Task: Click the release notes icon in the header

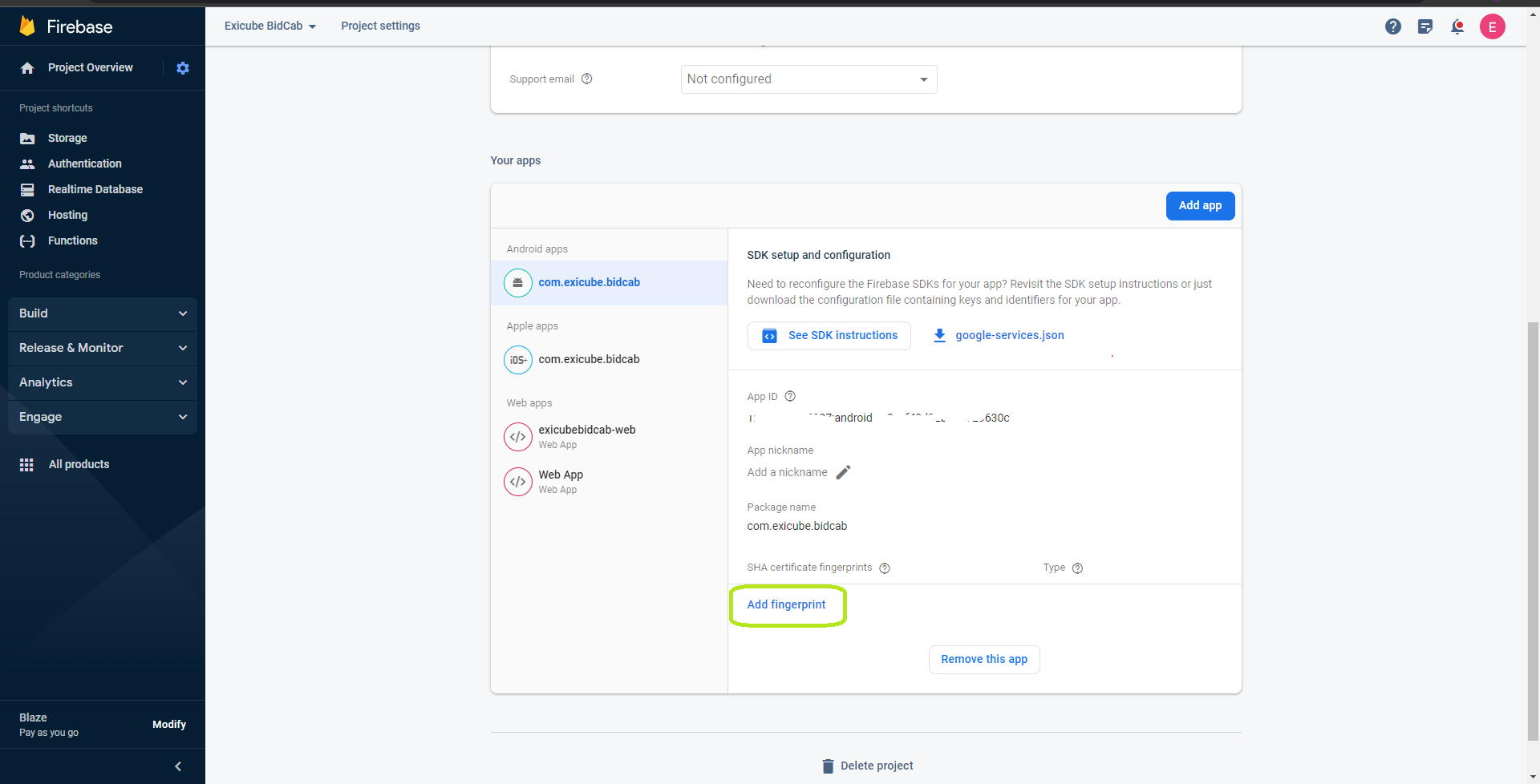Action: coord(1425,26)
